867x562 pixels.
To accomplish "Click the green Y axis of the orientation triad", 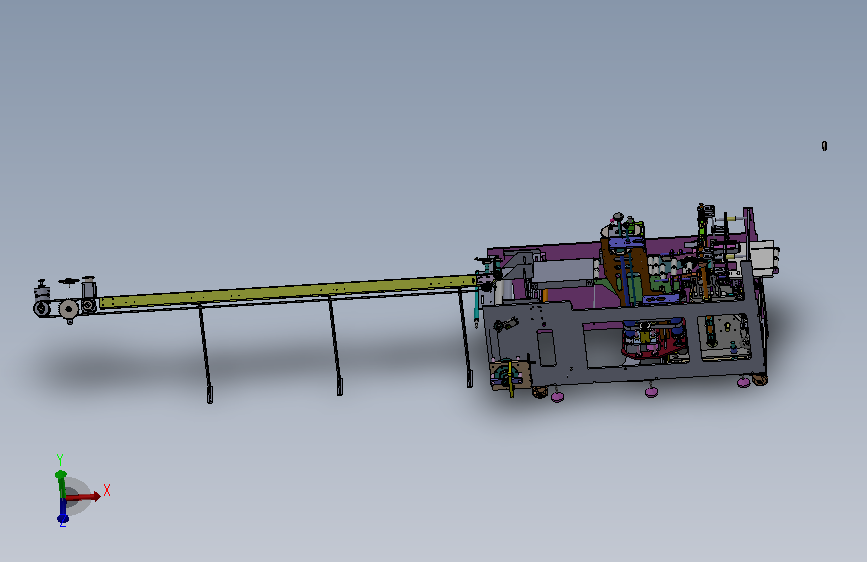I will click(x=61, y=484).
